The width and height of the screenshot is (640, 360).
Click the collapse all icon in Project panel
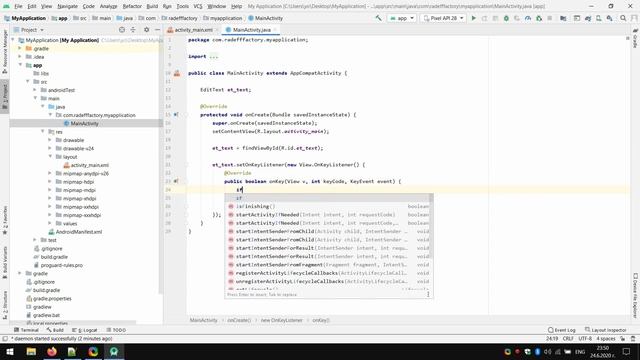(x=133, y=30)
